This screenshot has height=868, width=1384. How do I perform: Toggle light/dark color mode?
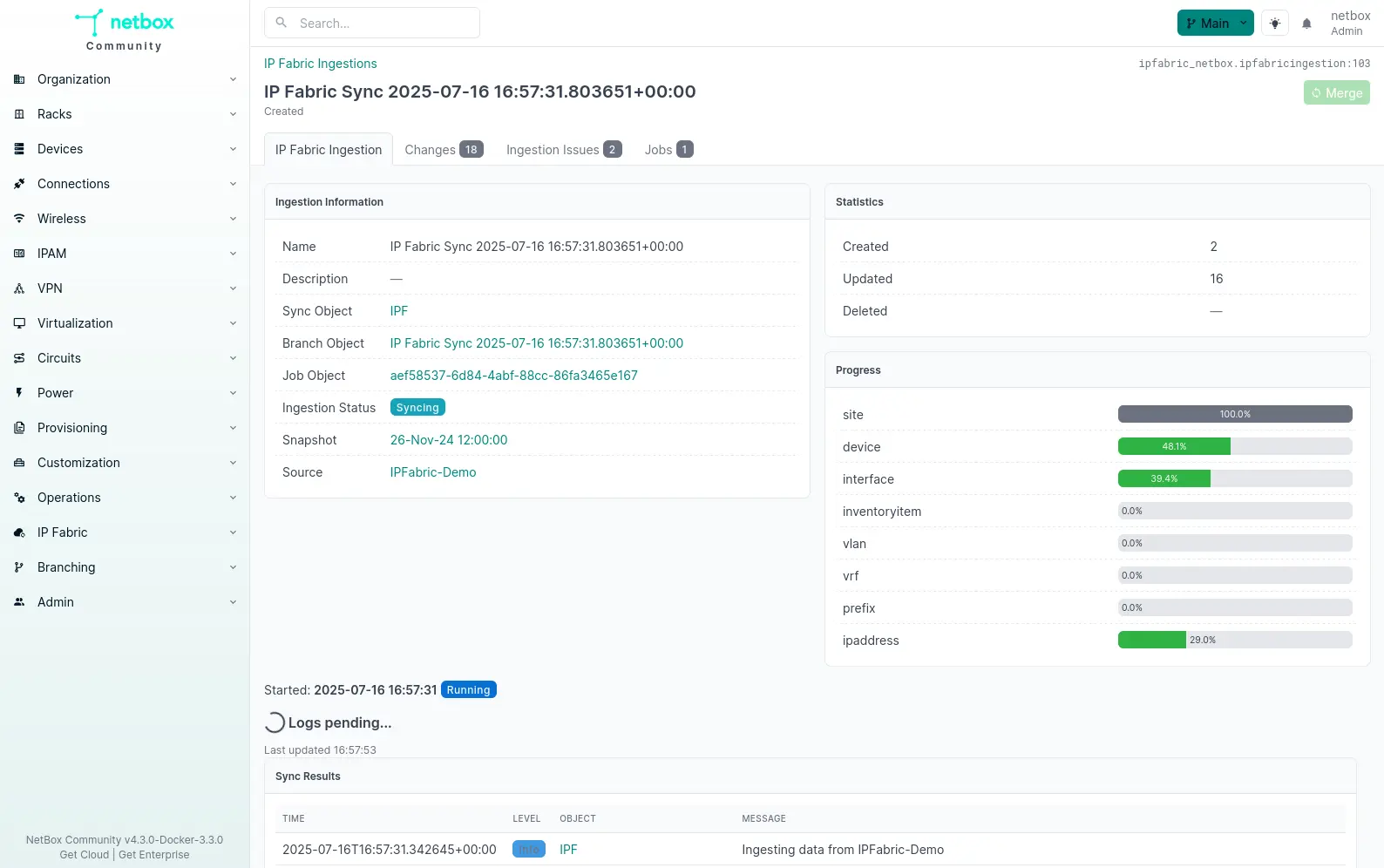(1275, 24)
